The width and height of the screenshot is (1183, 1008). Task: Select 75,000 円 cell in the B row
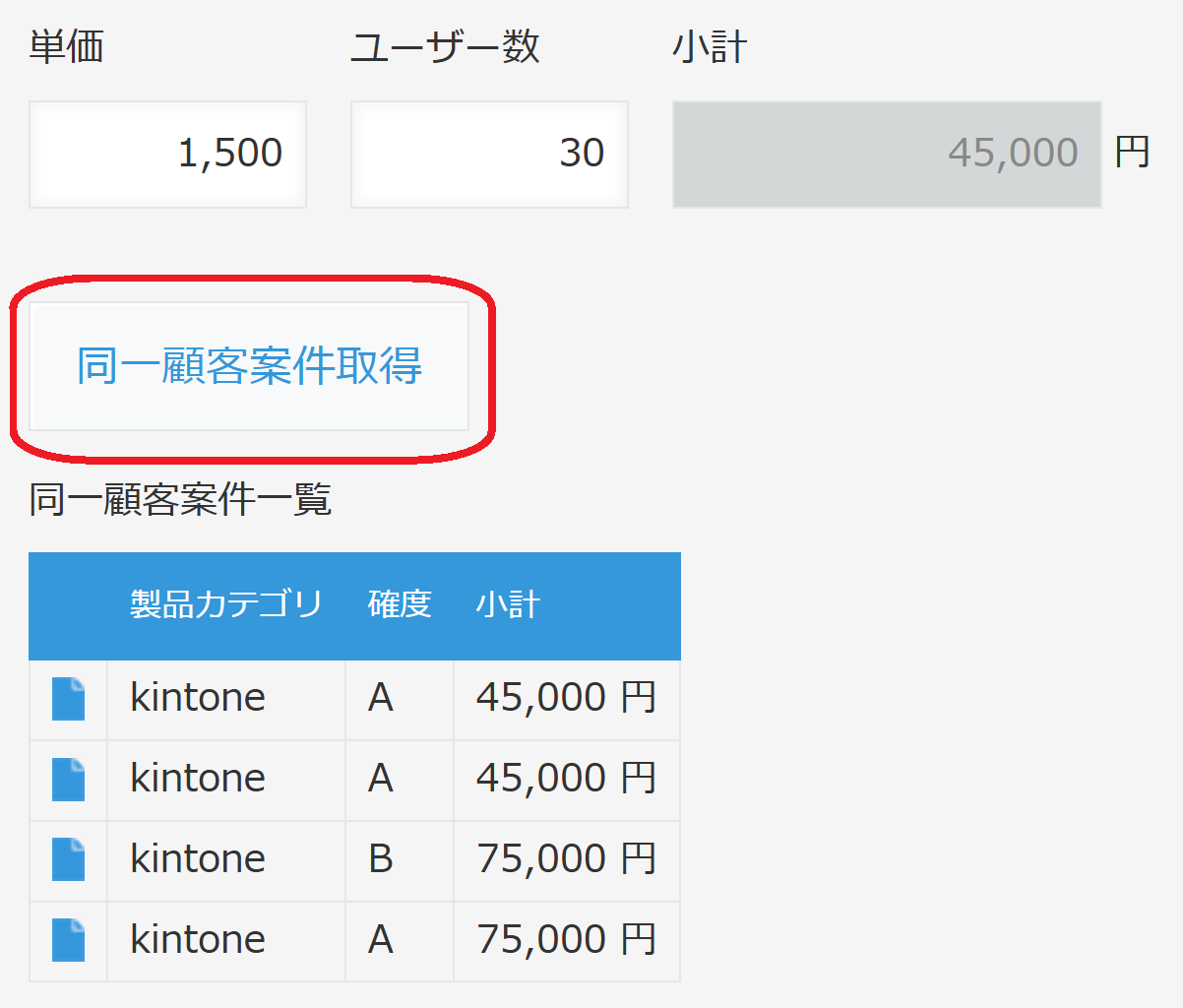567,860
